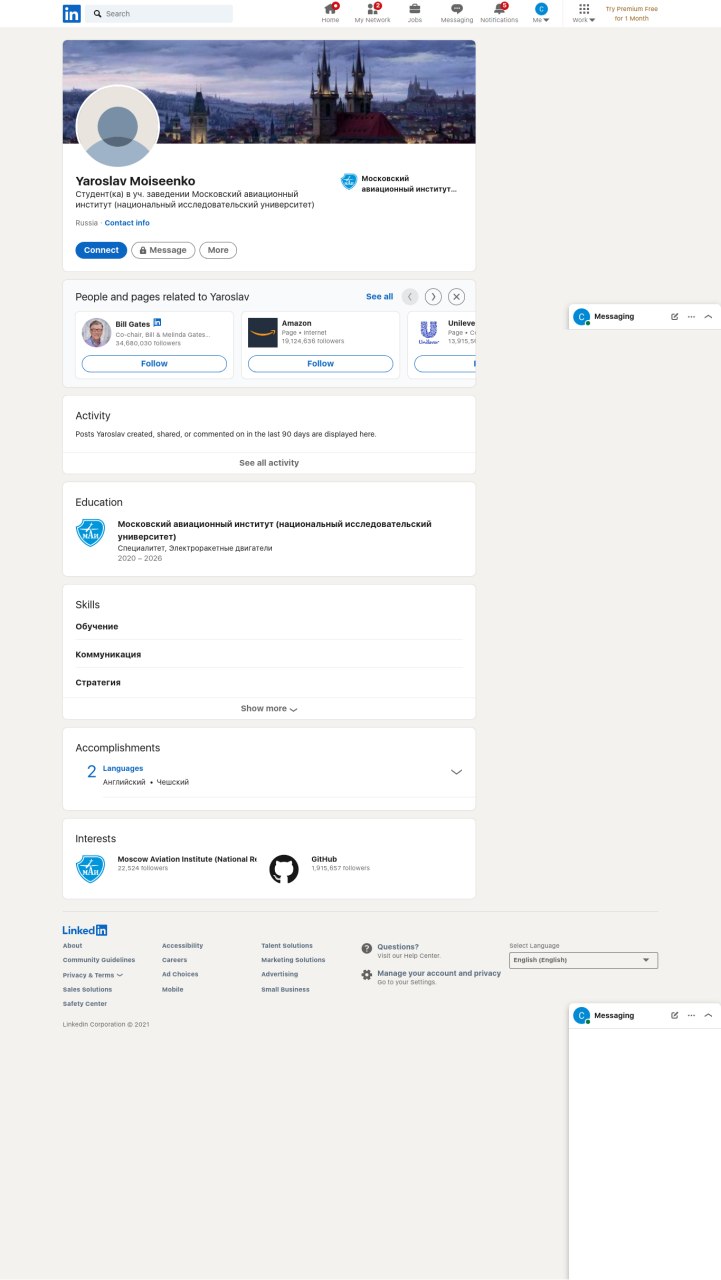Select the Коммуникация skill

tap(108, 654)
